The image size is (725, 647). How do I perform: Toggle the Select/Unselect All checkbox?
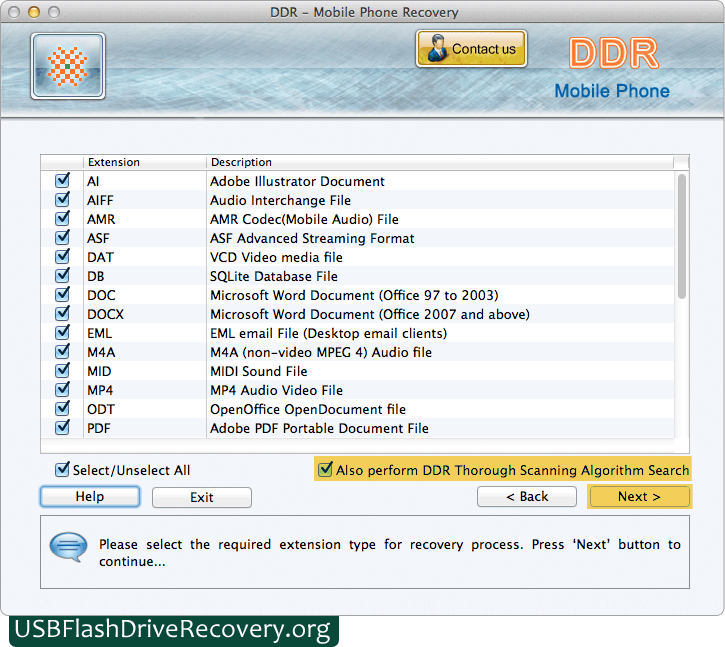coord(62,469)
